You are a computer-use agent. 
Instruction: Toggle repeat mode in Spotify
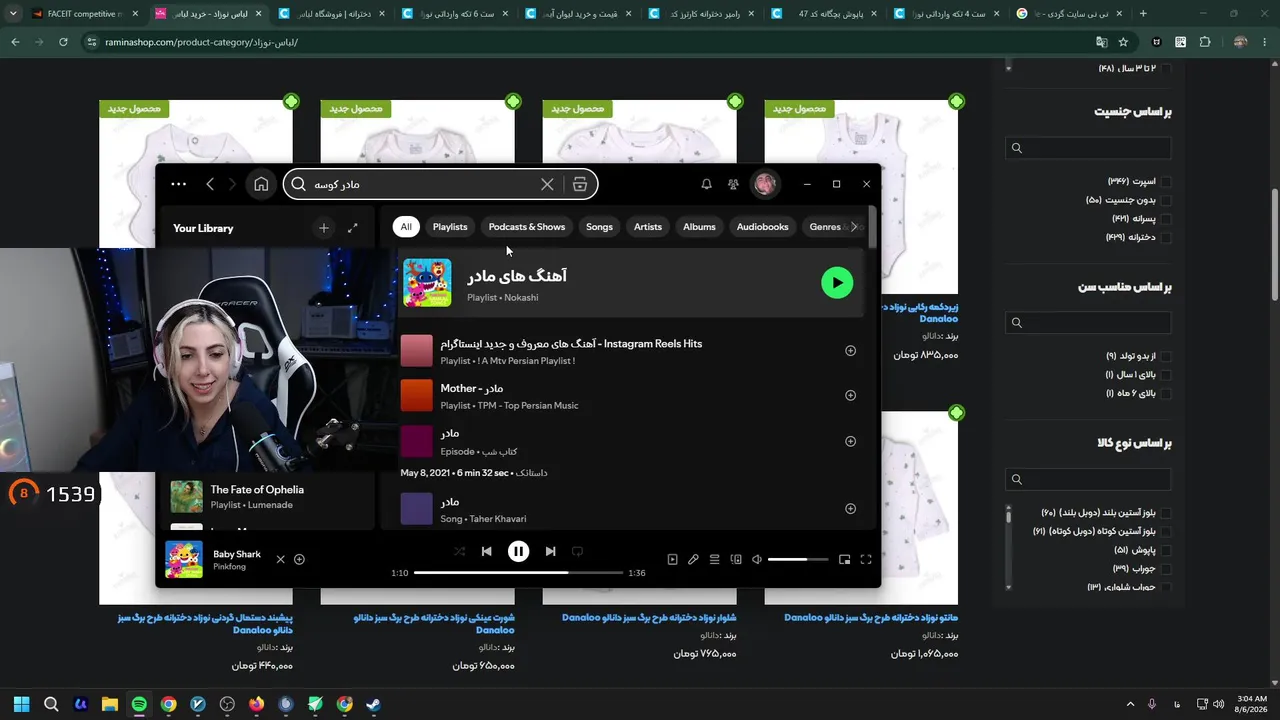(577, 551)
